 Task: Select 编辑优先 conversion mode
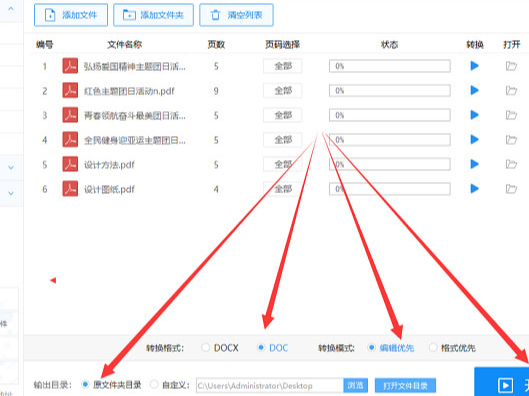[371, 347]
